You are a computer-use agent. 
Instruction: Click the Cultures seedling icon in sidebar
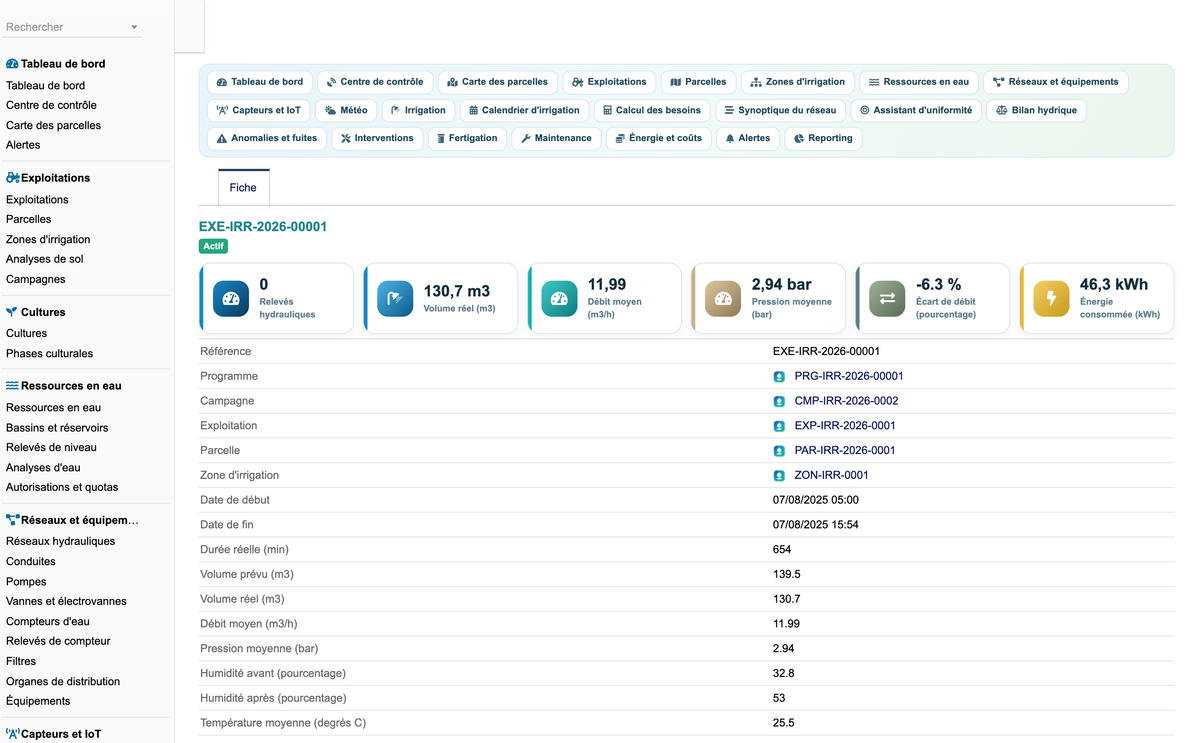(12, 312)
